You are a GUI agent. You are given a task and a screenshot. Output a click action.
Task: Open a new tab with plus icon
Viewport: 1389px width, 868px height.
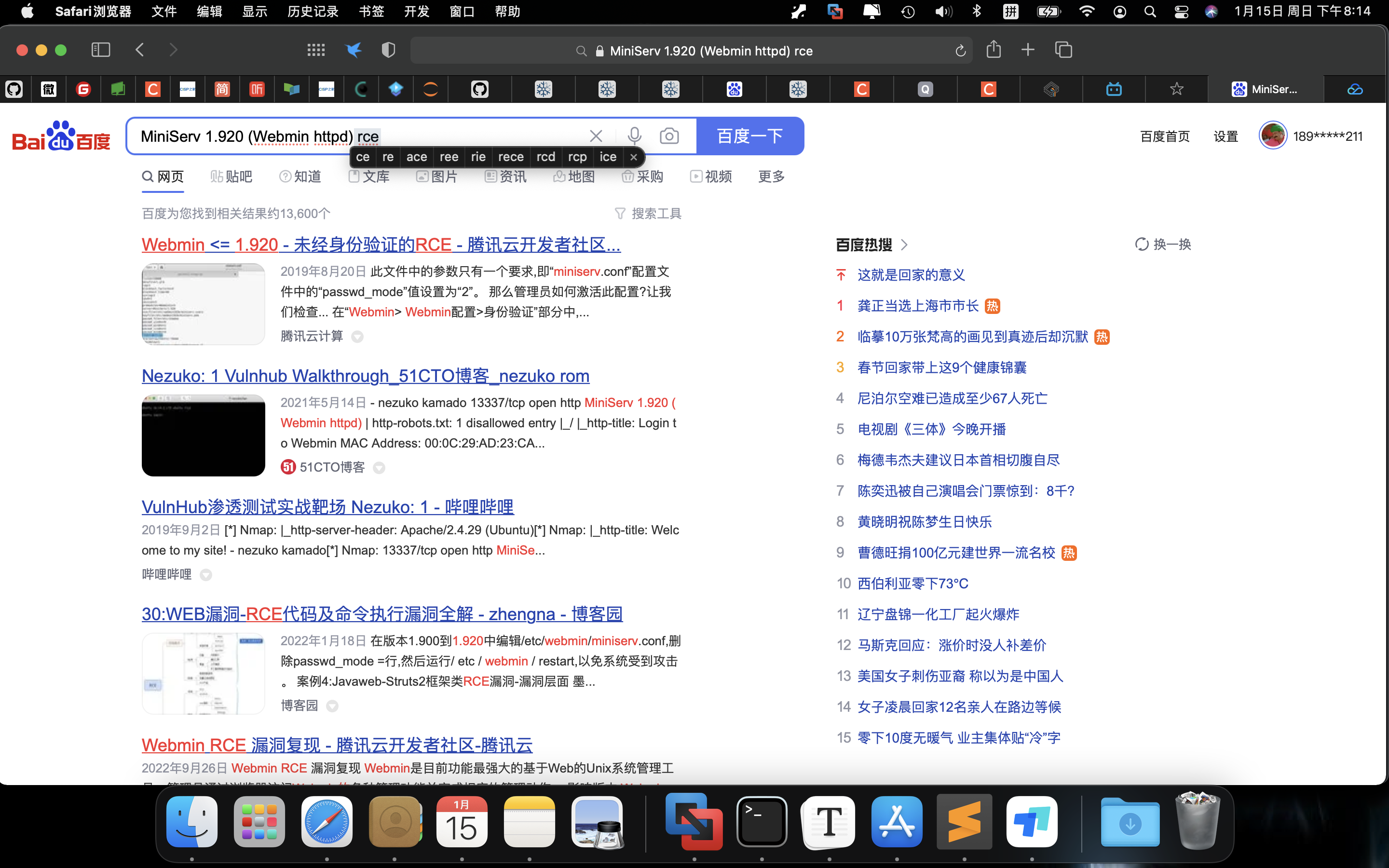point(1028,50)
